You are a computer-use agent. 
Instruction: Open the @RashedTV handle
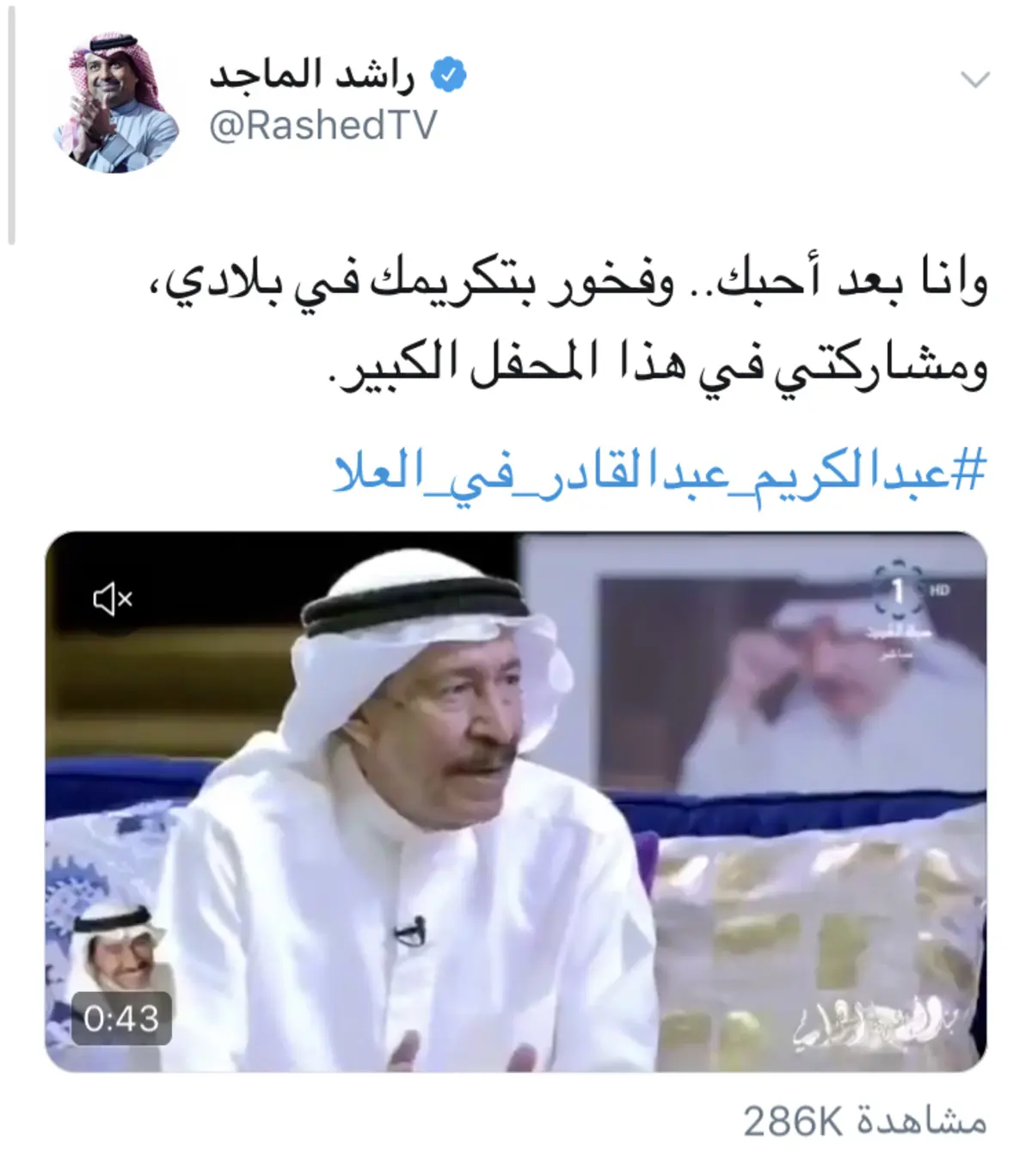(323, 126)
